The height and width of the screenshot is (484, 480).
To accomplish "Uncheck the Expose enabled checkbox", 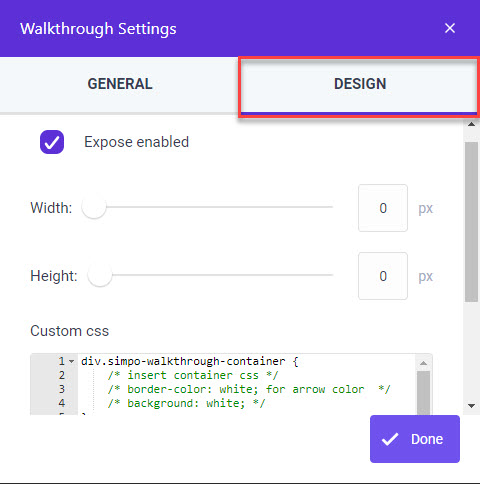I will (52, 142).
